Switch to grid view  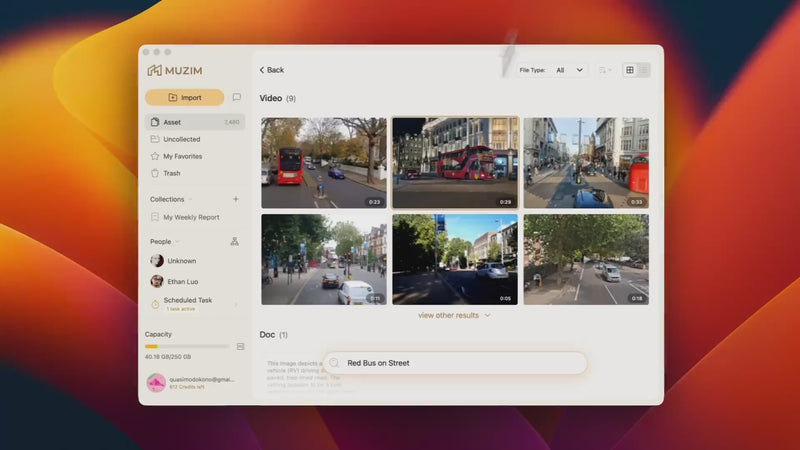click(x=630, y=70)
